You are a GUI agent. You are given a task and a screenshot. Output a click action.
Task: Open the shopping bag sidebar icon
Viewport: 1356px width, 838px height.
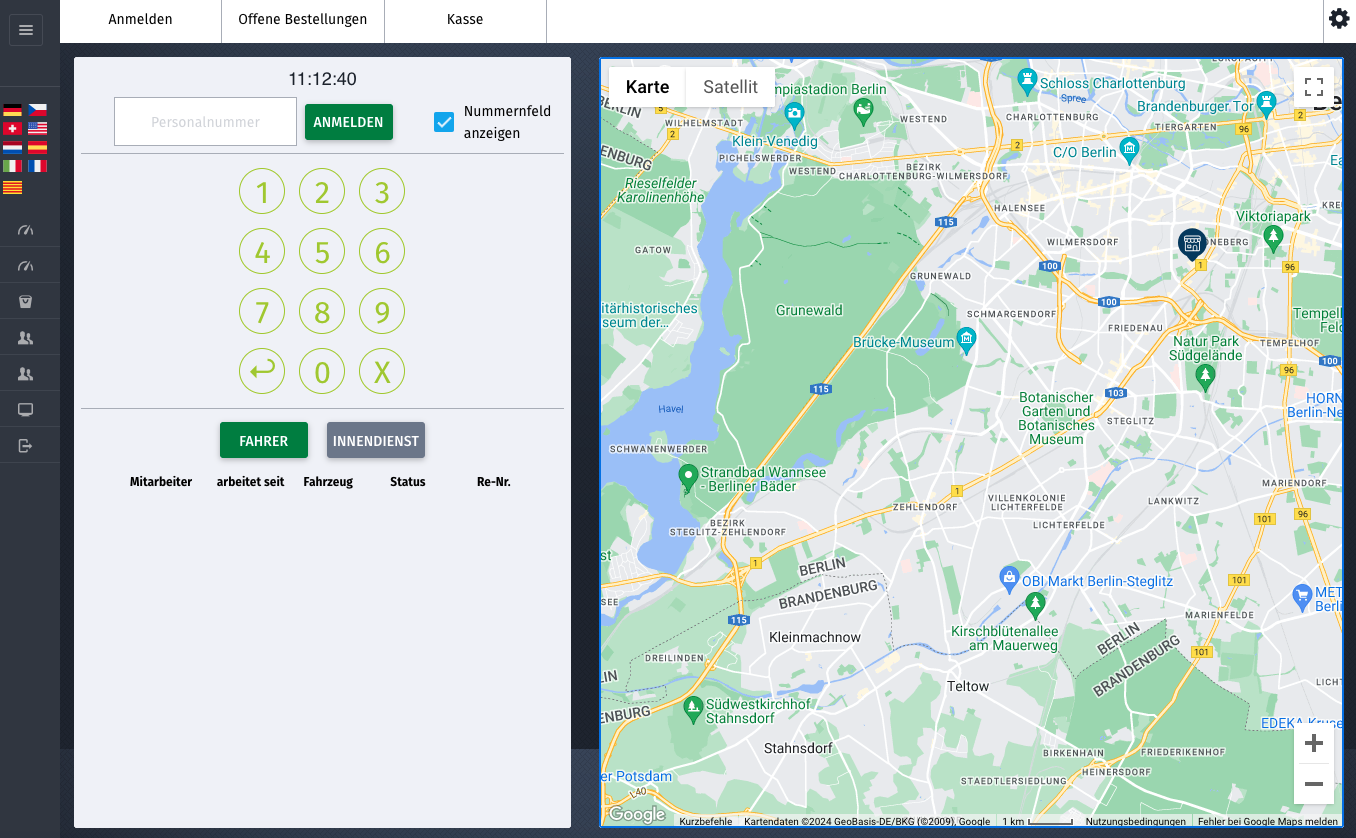point(26,301)
